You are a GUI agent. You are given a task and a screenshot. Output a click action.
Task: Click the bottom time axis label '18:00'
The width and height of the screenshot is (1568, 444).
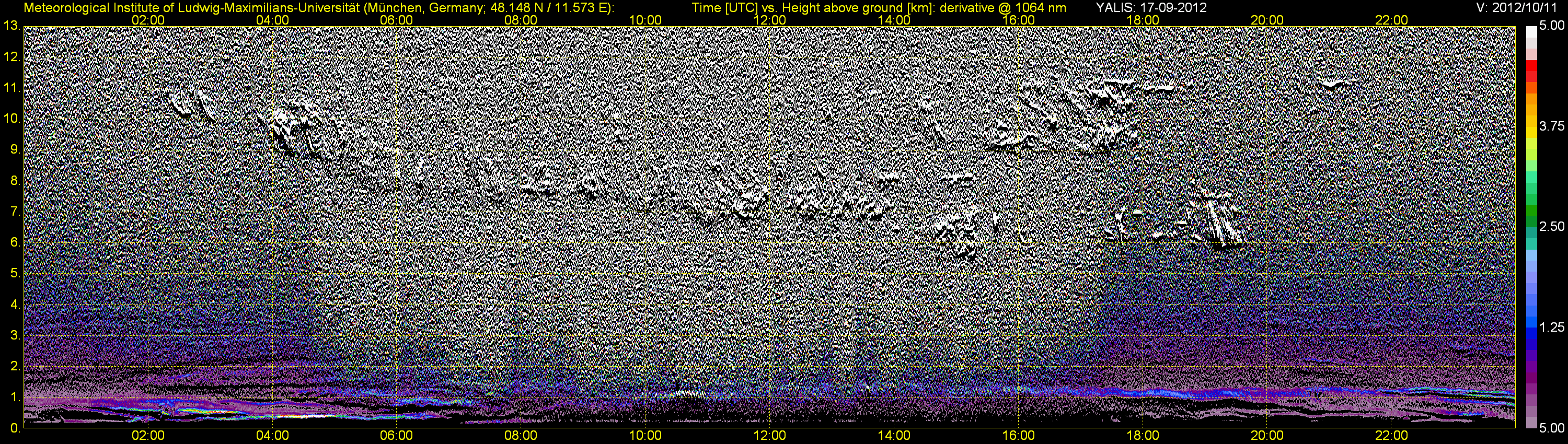tap(1143, 436)
